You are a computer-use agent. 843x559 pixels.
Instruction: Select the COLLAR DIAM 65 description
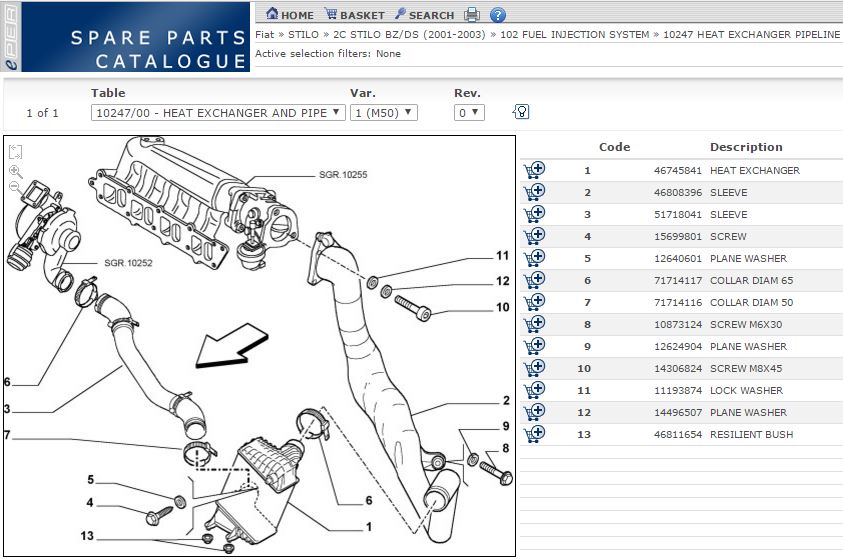(x=752, y=281)
